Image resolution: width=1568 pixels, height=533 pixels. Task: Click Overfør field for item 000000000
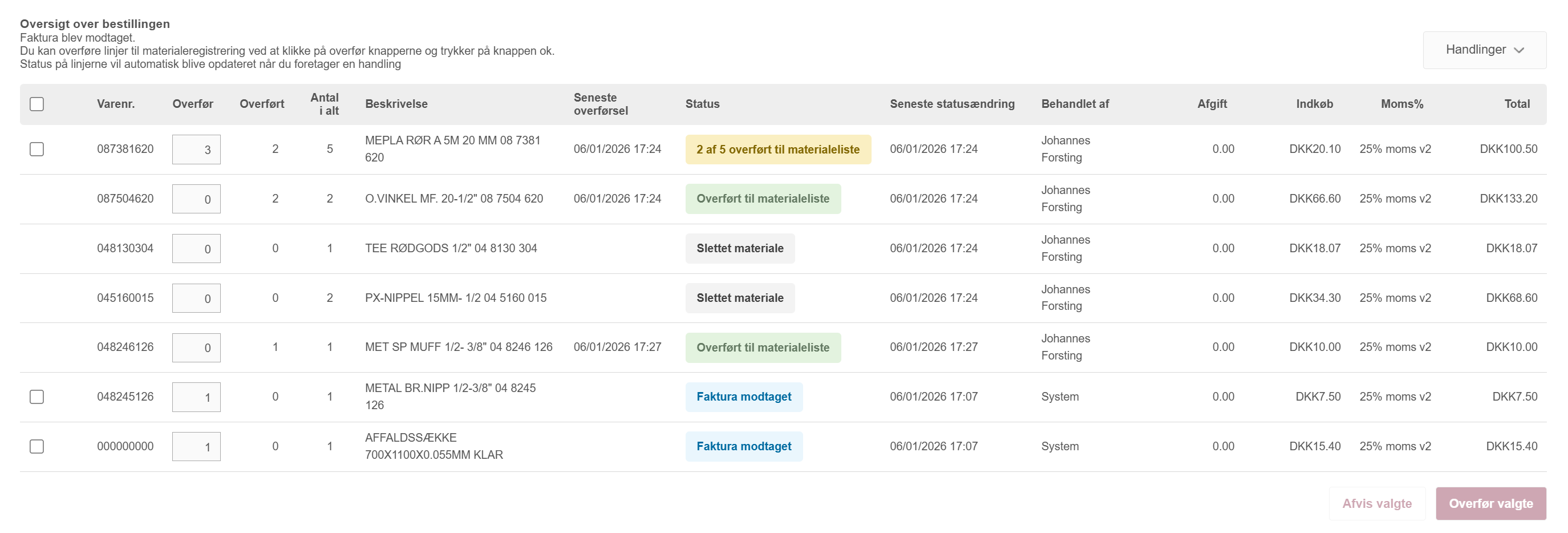[196, 447]
